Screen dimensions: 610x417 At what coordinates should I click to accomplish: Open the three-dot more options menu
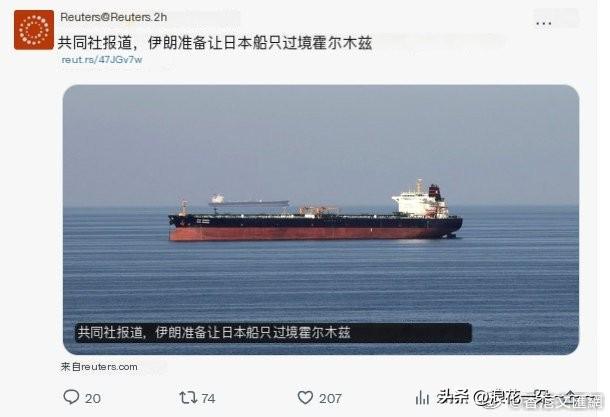pos(543,24)
